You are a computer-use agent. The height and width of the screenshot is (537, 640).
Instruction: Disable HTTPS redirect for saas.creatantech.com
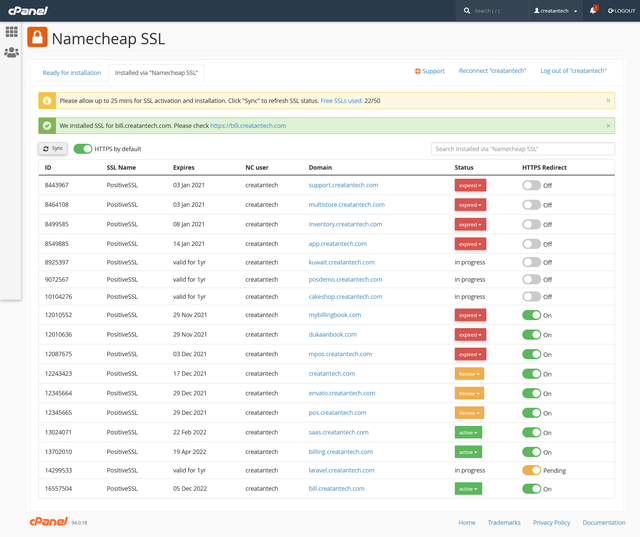(531, 433)
